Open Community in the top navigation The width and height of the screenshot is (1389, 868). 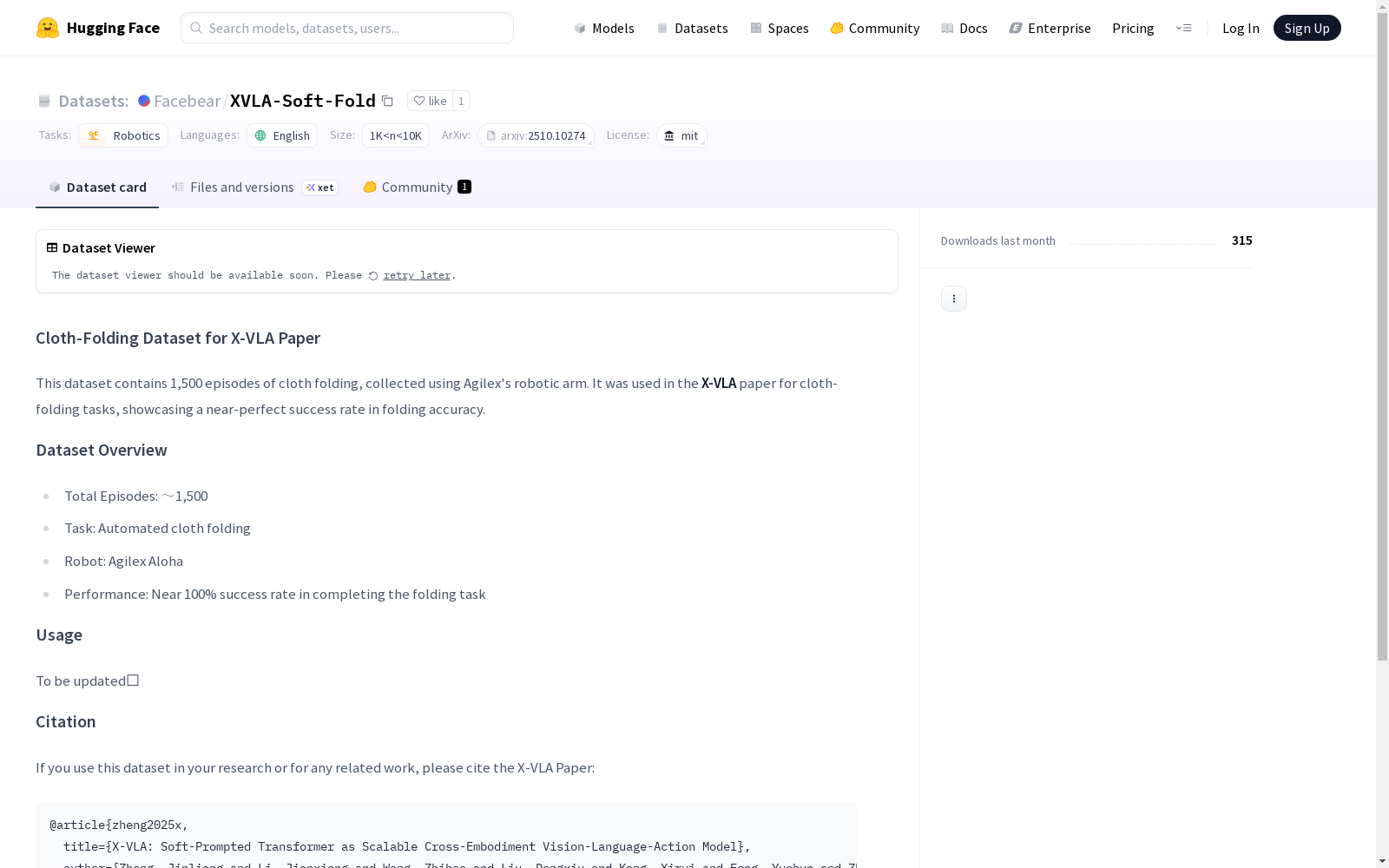(875, 28)
